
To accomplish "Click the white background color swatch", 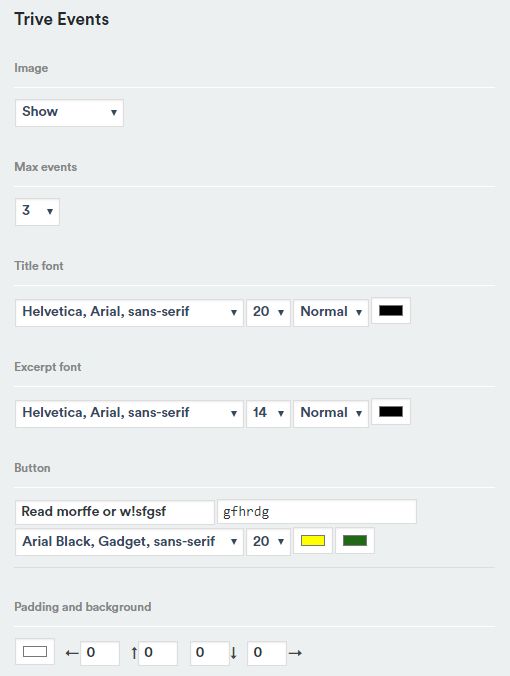I will click(x=35, y=651).
